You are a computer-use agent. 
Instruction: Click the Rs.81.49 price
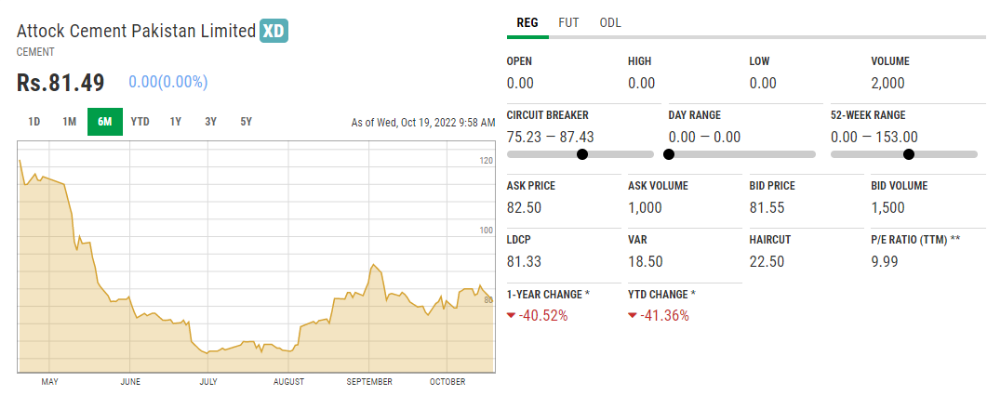tap(60, 82)
